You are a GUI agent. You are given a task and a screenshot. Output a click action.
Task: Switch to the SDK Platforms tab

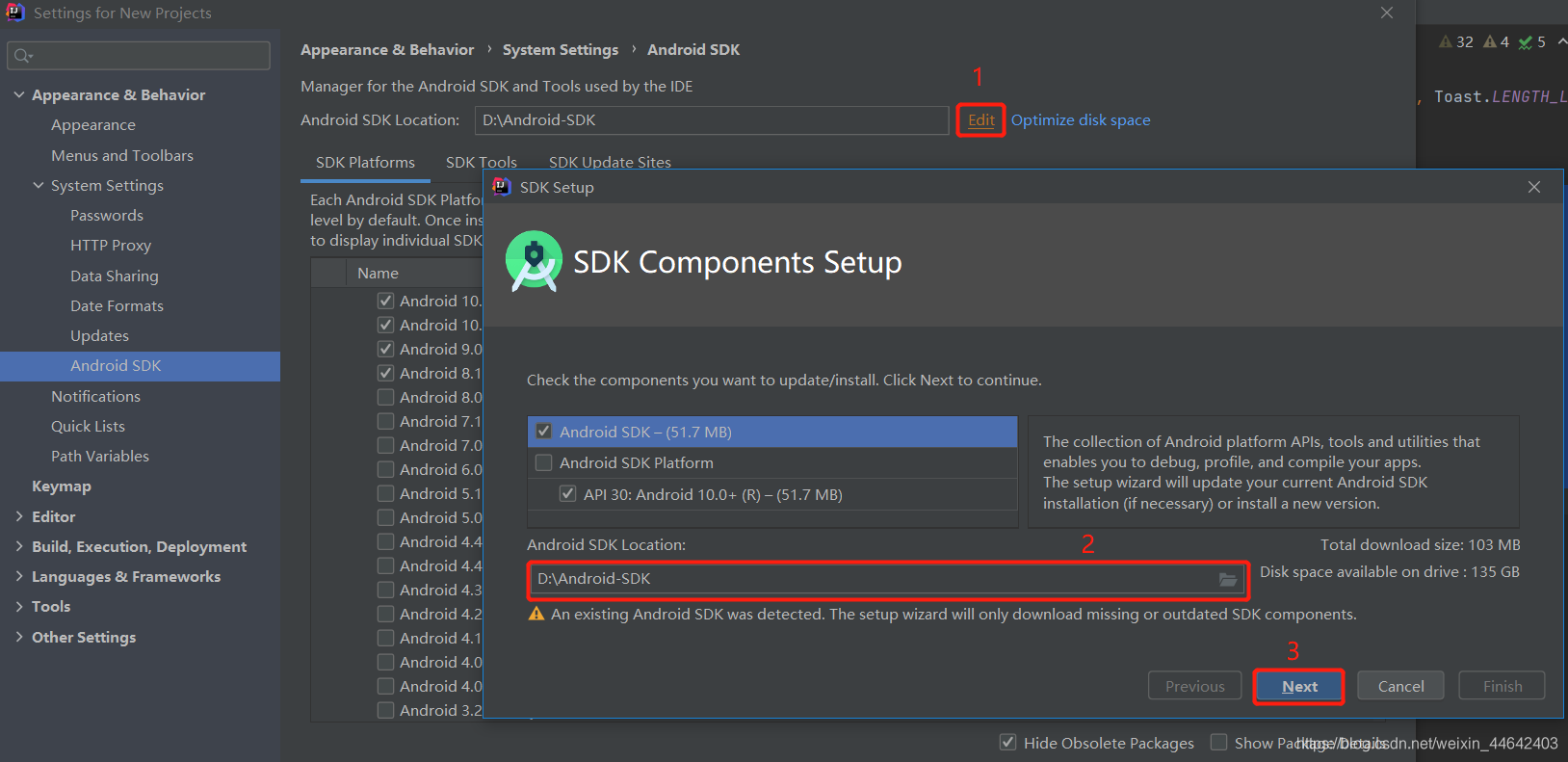click(365, 162)
